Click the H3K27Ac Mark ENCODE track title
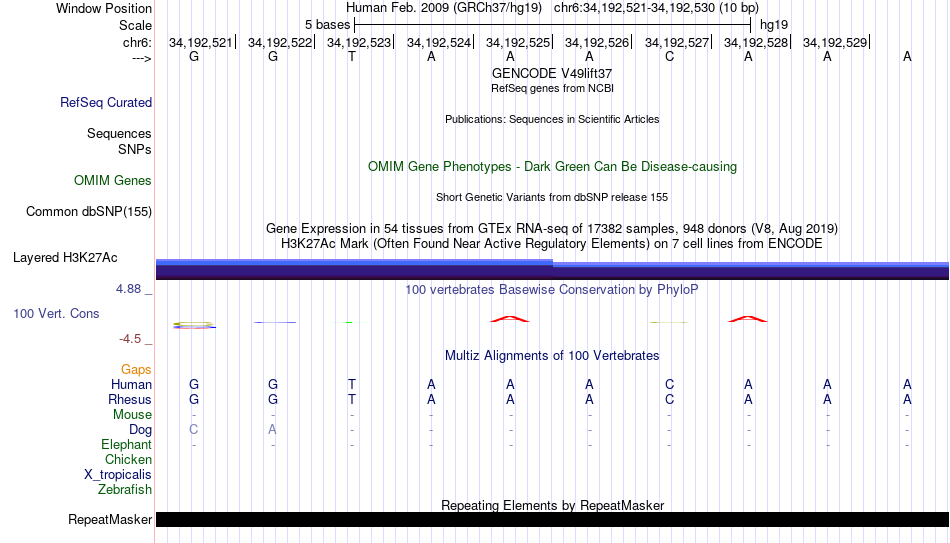 [552, 244]
